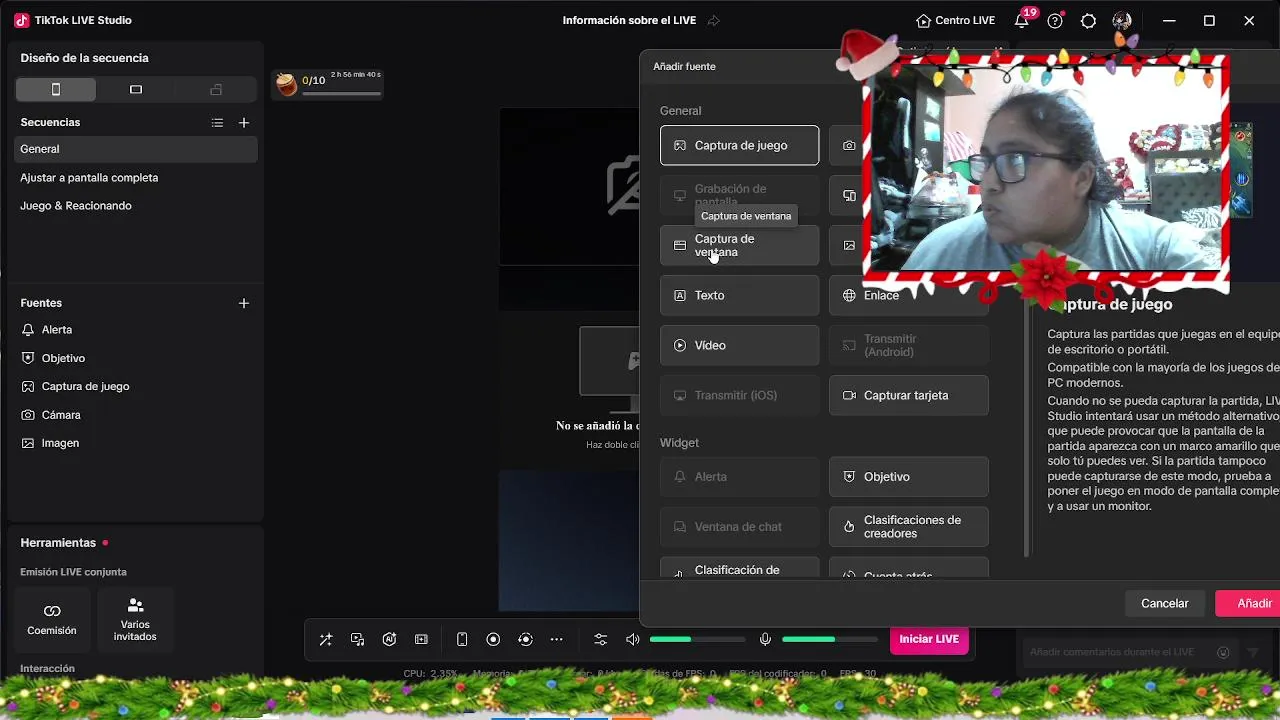Open the help question mark icon
This screenshot has height=720, width=1280.
pyautogui.click(x=1055, y=21)
